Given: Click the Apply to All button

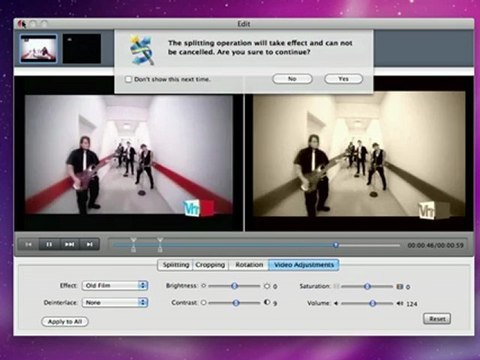Looking at the screenshot, I should click(x=65, y=322).
